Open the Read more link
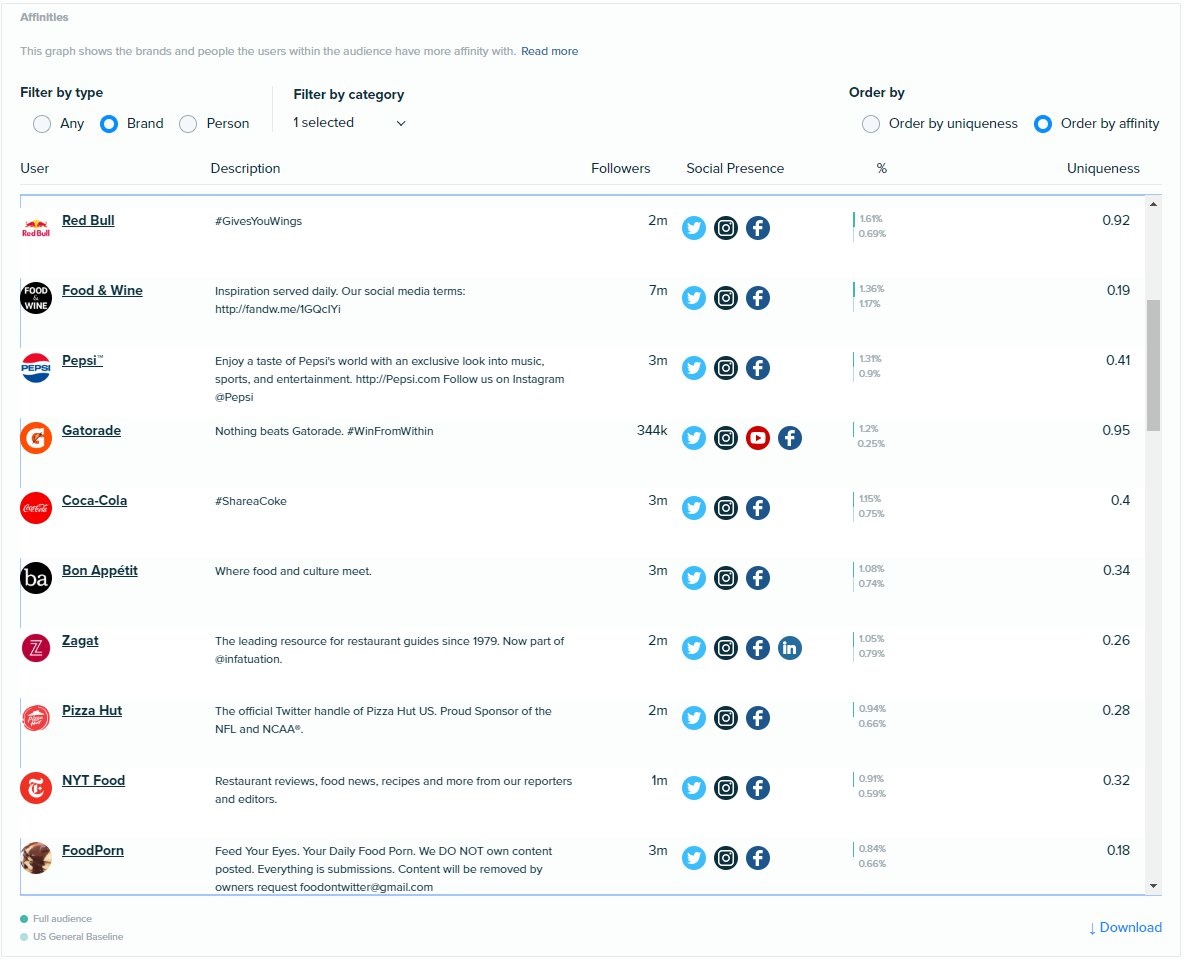This screenshot has width=1184, height=960. [x=549, y=51]
